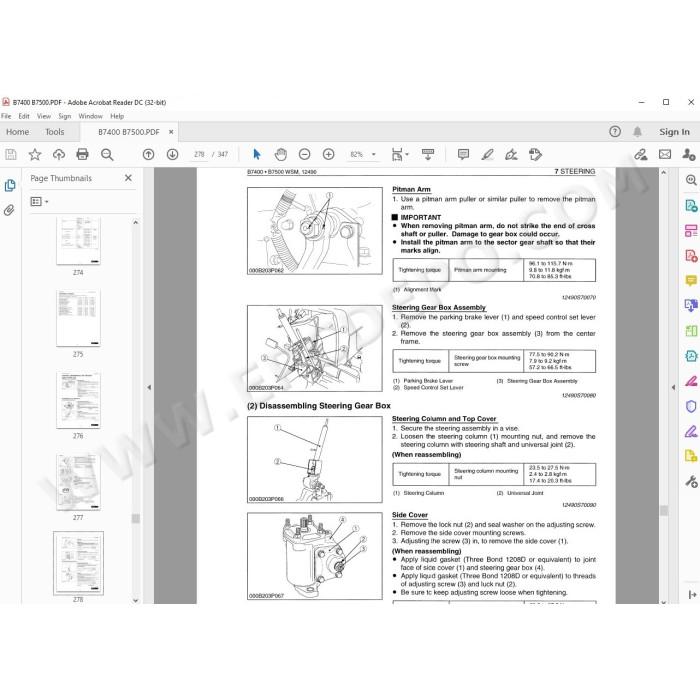Click the rotate/stamp tool icon
Viewport: 700px width, 700px height.
point(535,154)
